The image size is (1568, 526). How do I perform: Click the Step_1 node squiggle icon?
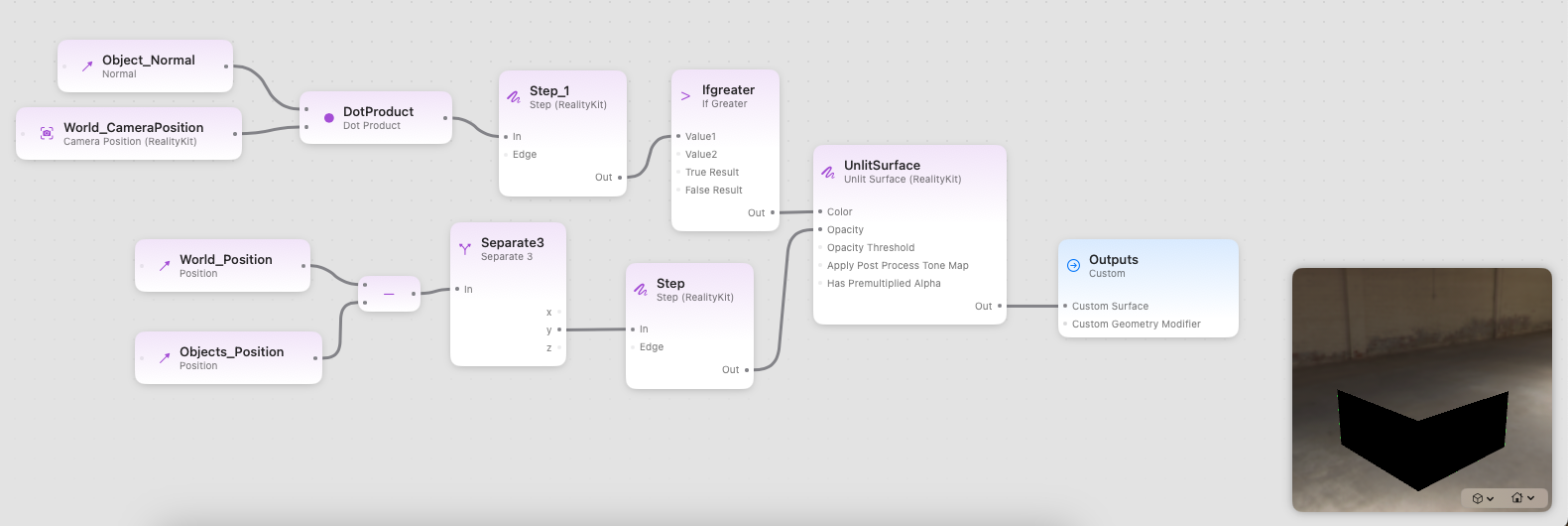point(514,97)
